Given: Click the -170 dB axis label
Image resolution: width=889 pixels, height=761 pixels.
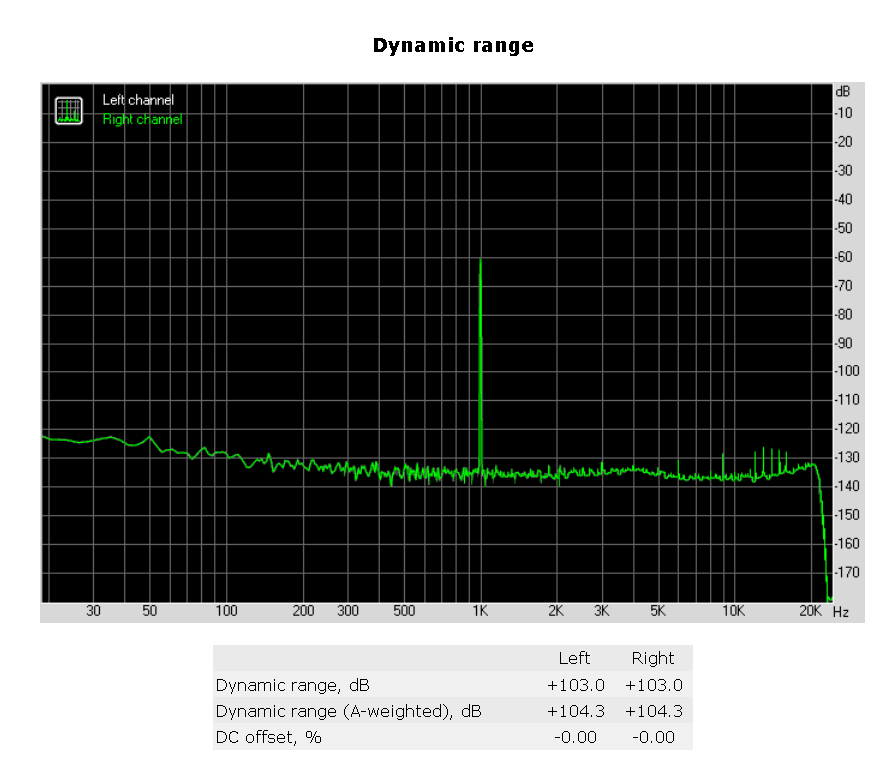Looking at the screenshot, I should (846, 572).
